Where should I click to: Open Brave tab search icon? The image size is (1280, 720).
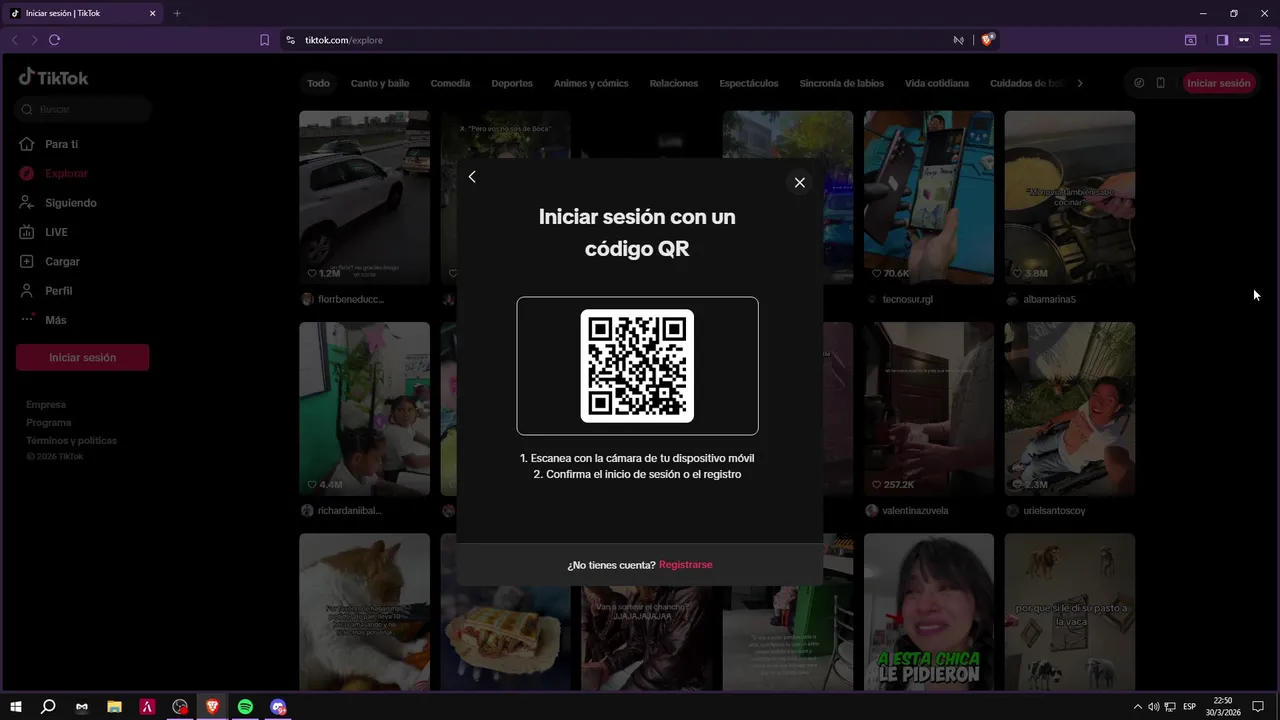pyautogui.click(x=1190, y=40)
